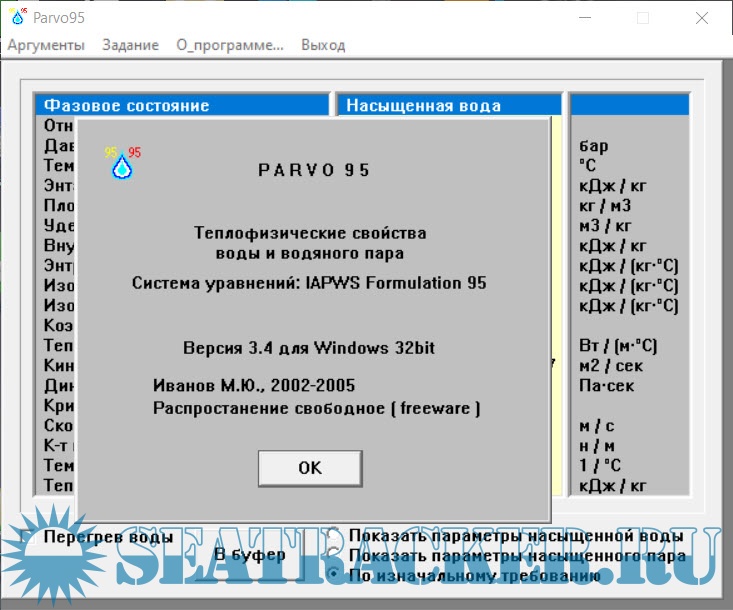Click the Фазовое состояние column header
Image resolution: width=733 pixels, height=610 pixels.
pos(181,105)
